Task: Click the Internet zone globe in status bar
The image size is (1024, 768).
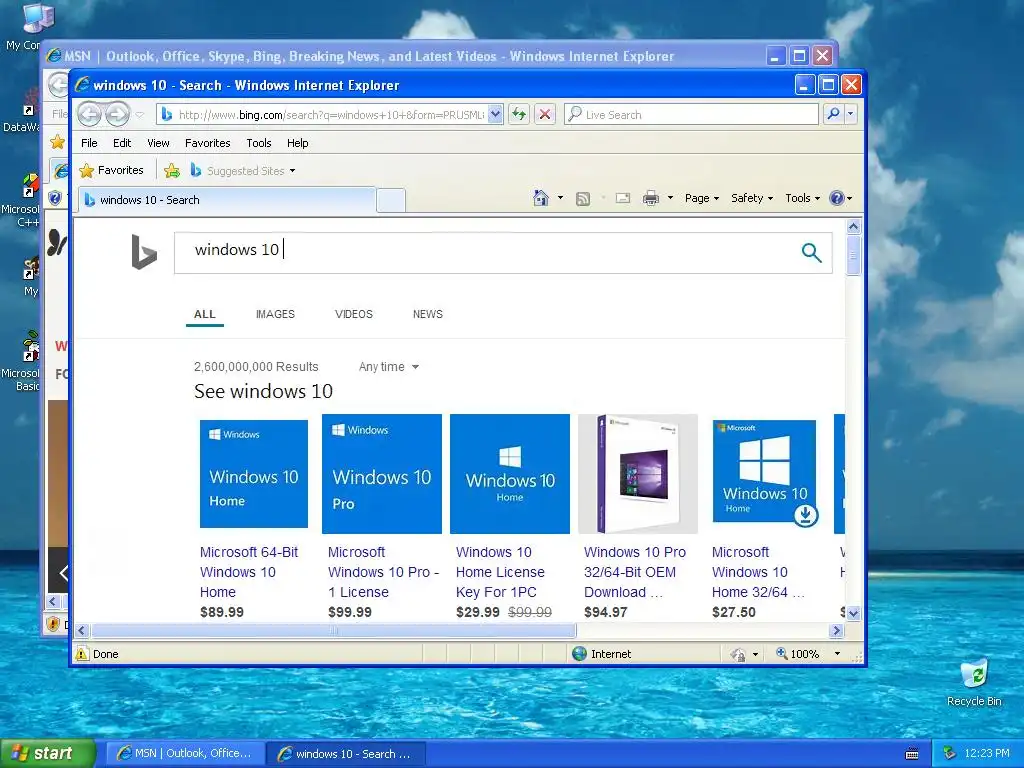Action: coord(579,654)
